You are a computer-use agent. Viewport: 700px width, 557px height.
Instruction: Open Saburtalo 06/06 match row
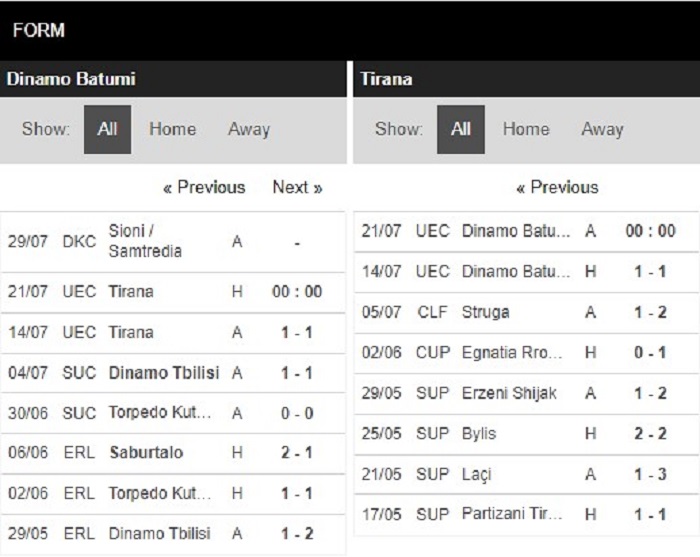coord(173,453)
